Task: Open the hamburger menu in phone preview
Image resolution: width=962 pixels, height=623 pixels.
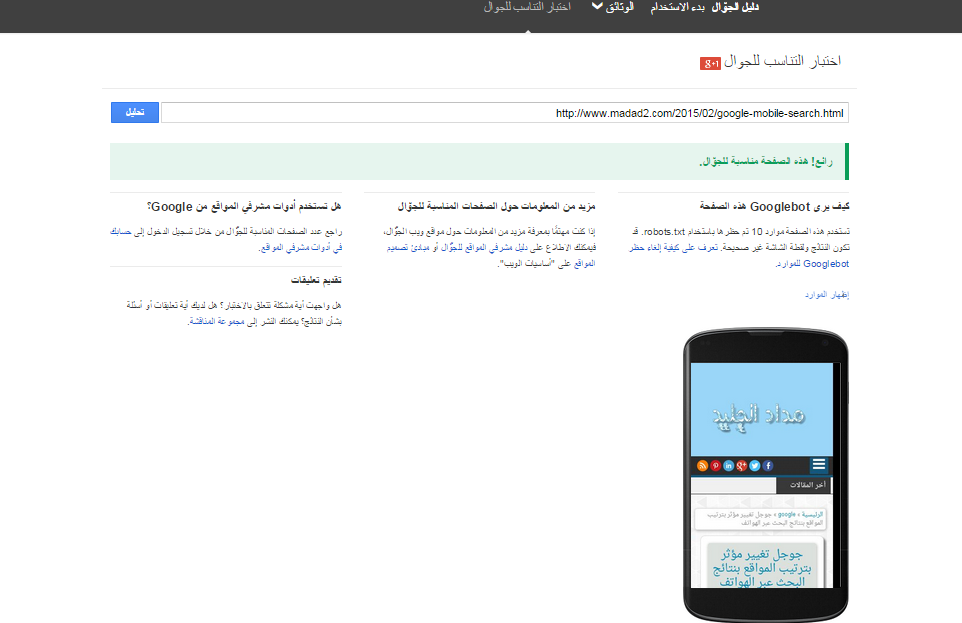Action: coord(818,465)
